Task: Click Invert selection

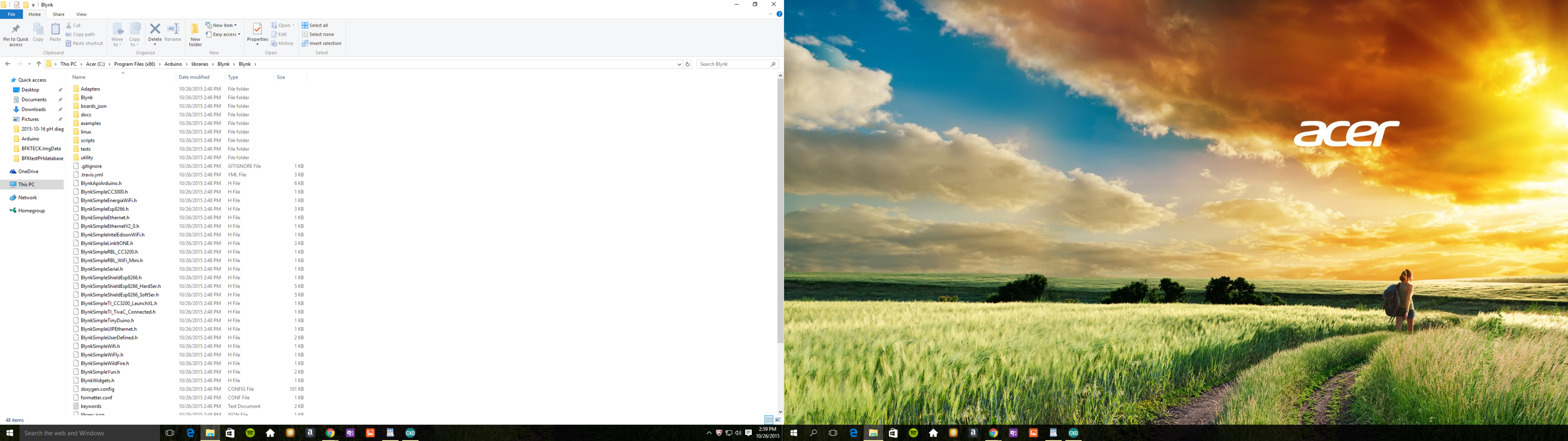Action: (322, 44)
